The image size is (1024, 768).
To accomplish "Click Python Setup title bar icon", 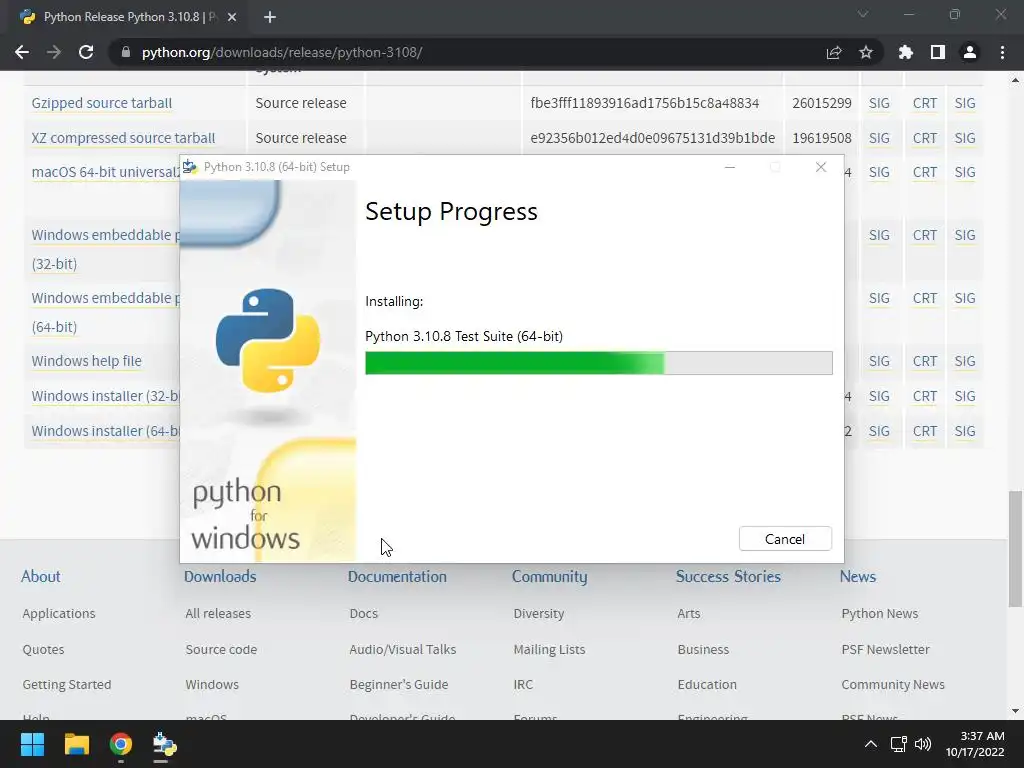I will [190, 167].
